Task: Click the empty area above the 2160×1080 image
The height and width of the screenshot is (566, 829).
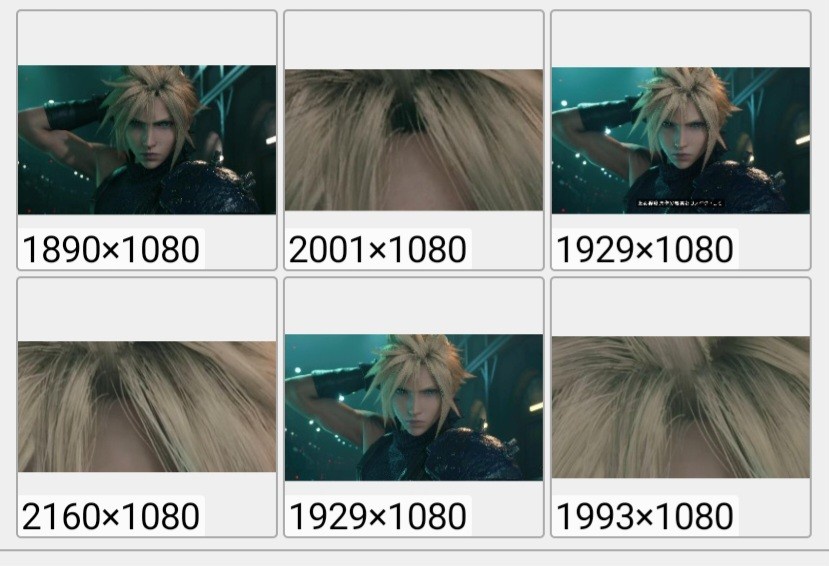Action: [147, 310]
